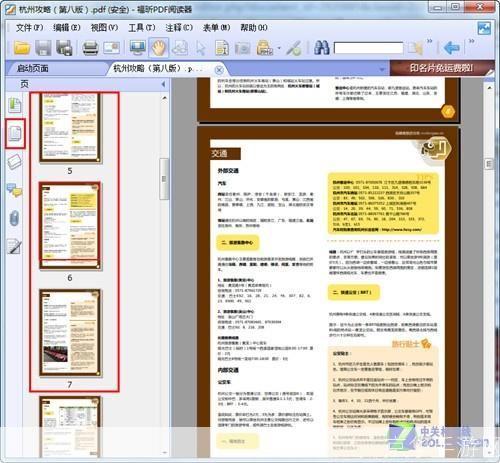Image resolution: width=500 pixels, height=463 pixels.
Task: Click the 印名片免运费啦 banner
Action: pyautogui.click(x=441, y=68)
